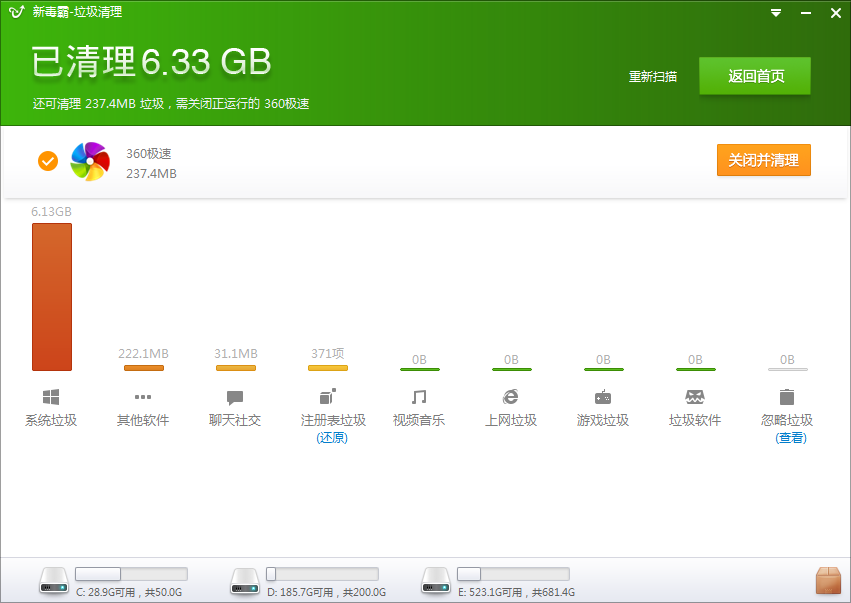
Task: Click the E: drive disk icon
Action: (436, 580)
